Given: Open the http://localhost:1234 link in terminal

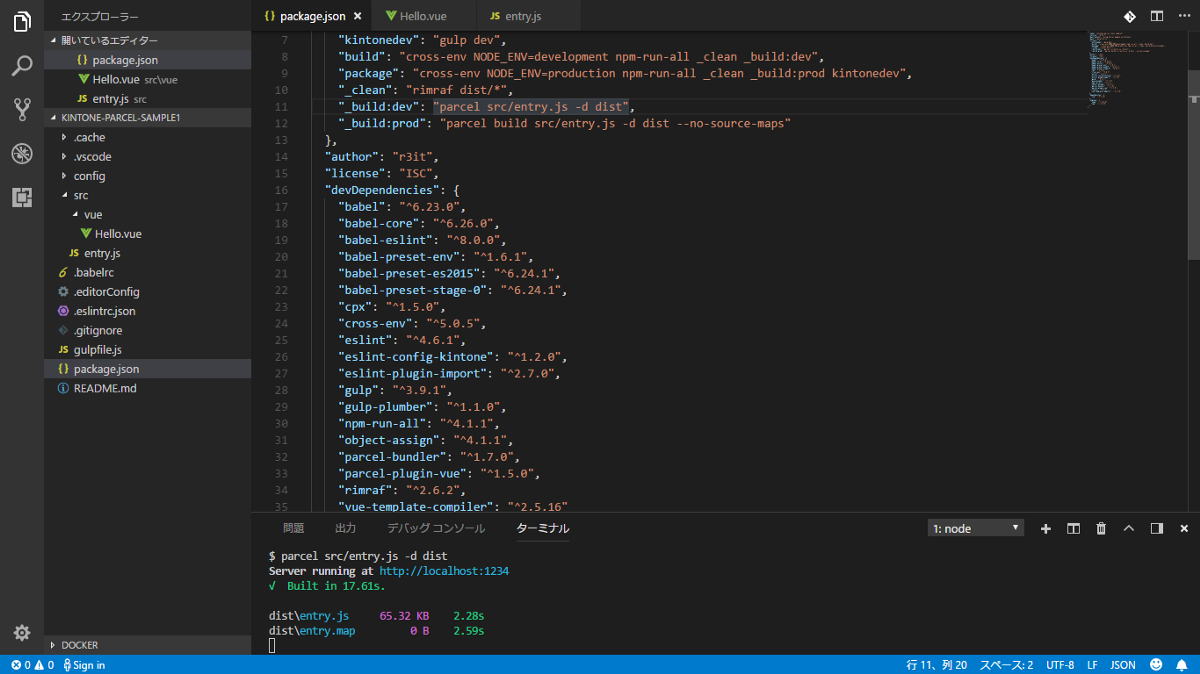Looking at the screenshot, I should pos(444,571).
